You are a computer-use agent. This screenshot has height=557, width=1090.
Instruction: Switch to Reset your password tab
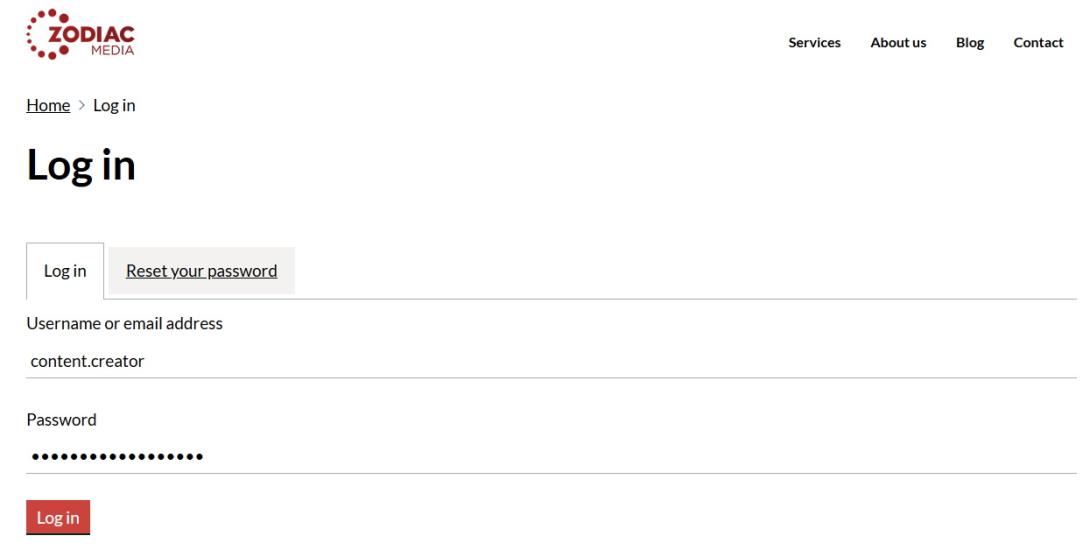(201, 271)
